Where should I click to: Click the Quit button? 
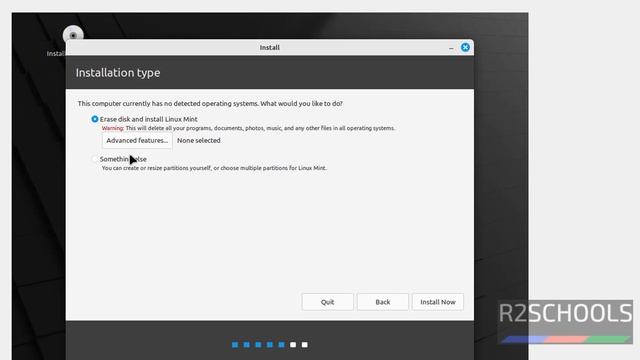pos(327,302)
